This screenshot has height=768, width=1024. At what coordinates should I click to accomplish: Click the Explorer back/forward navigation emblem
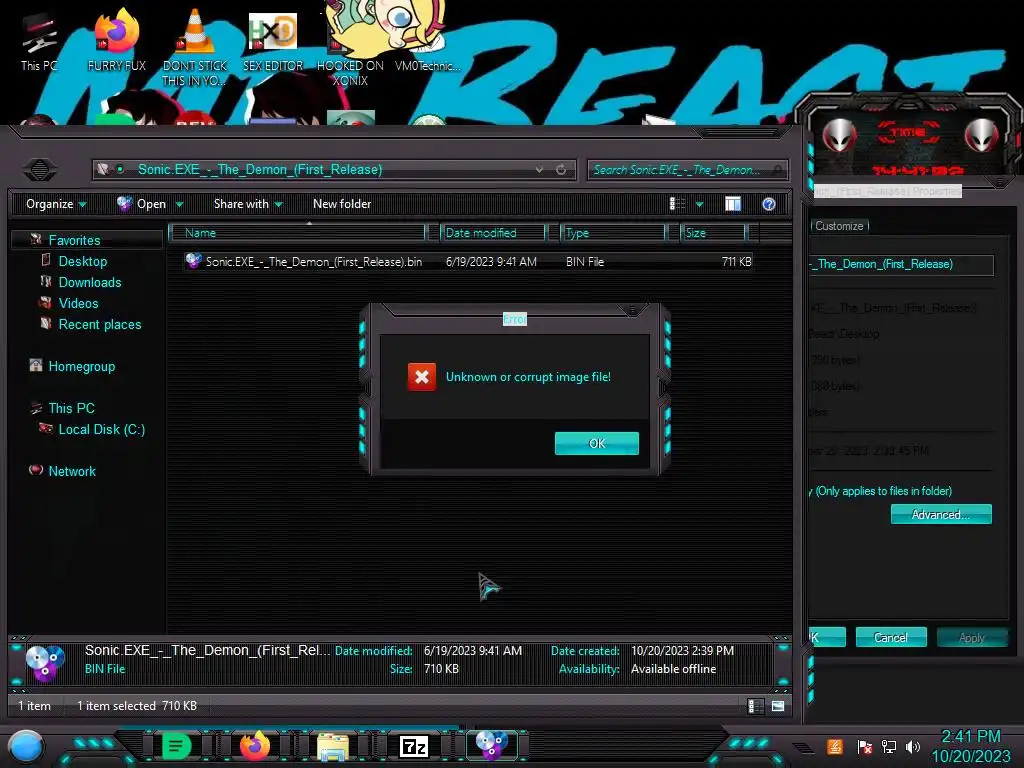click(x=40, y=170)
